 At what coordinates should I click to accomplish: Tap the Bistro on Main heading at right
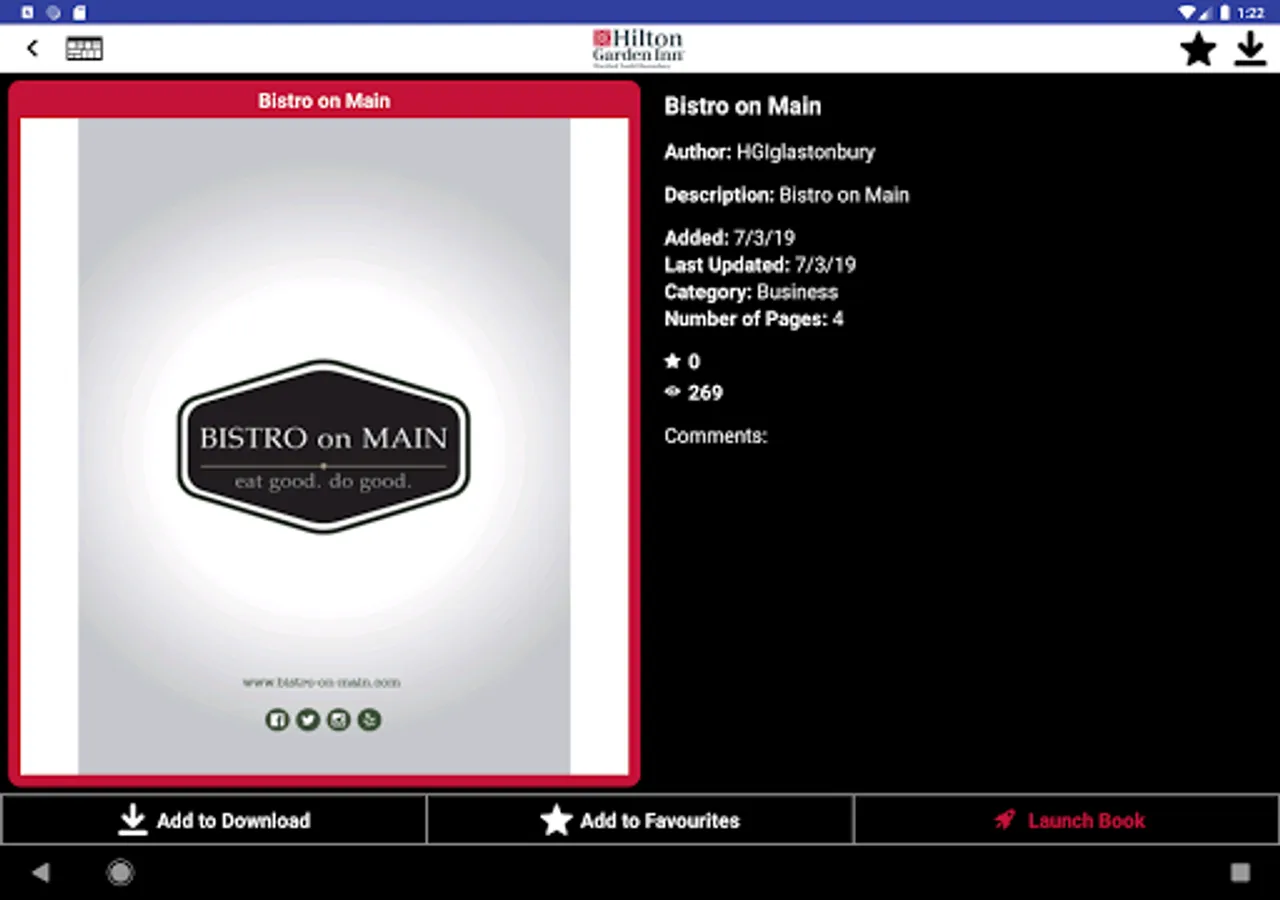(x=743, y=106)
